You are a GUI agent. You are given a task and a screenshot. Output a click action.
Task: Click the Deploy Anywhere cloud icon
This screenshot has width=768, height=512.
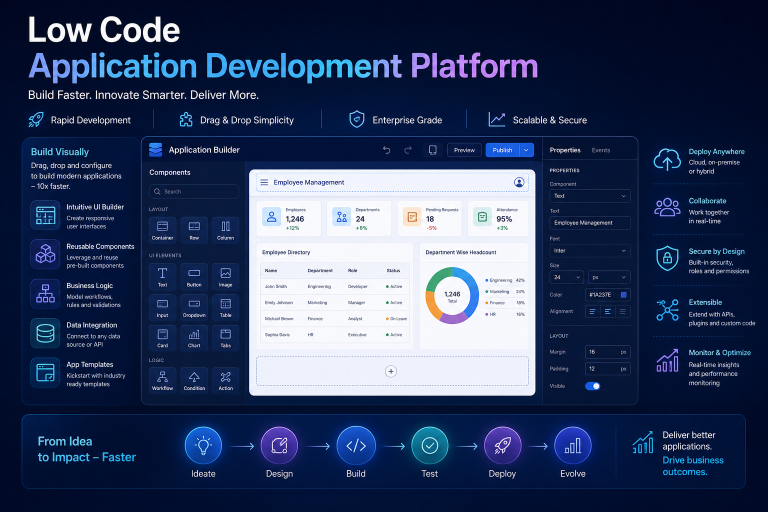(667, 160)
